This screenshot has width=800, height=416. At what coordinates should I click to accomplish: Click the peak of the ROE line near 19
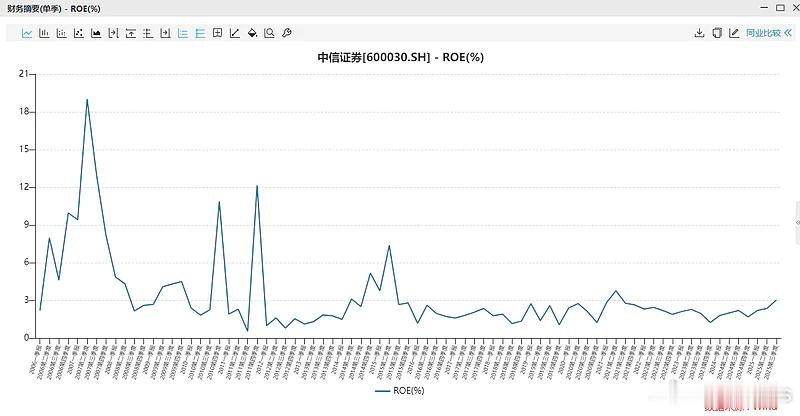[x=87, y=100]
